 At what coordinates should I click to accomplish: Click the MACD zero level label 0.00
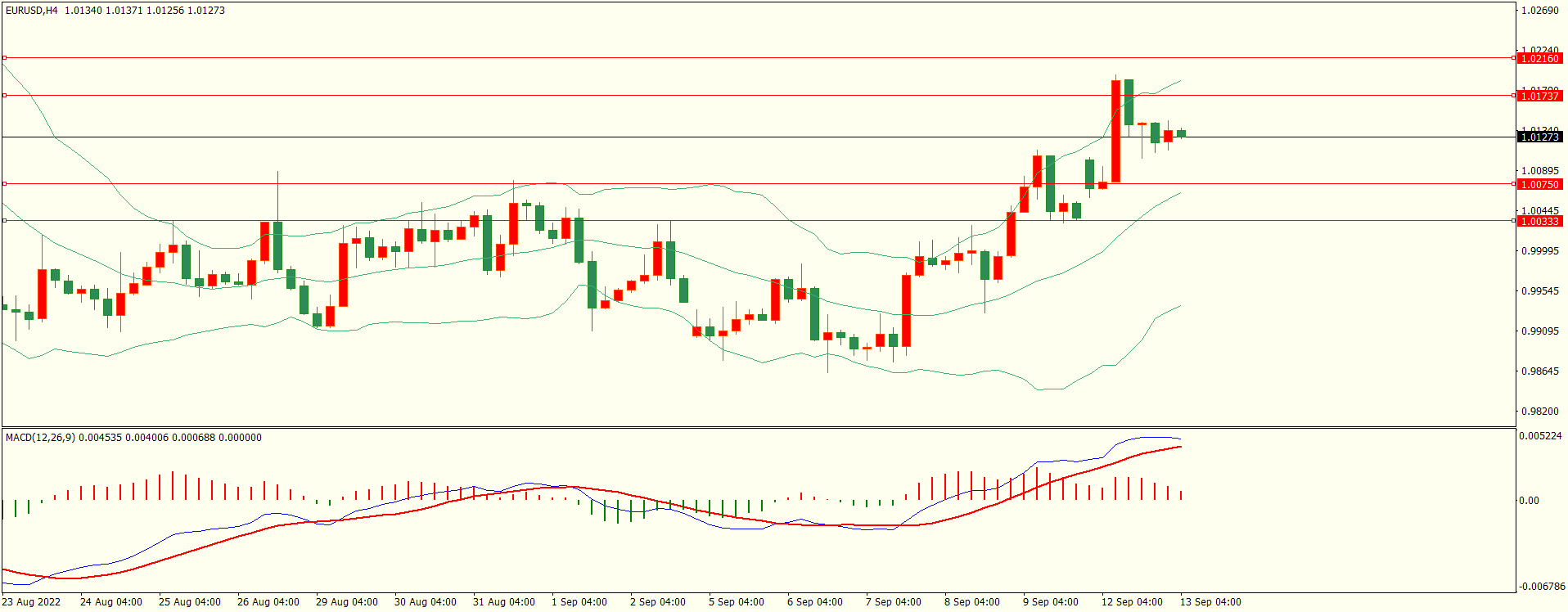[x=1529, y=501]
